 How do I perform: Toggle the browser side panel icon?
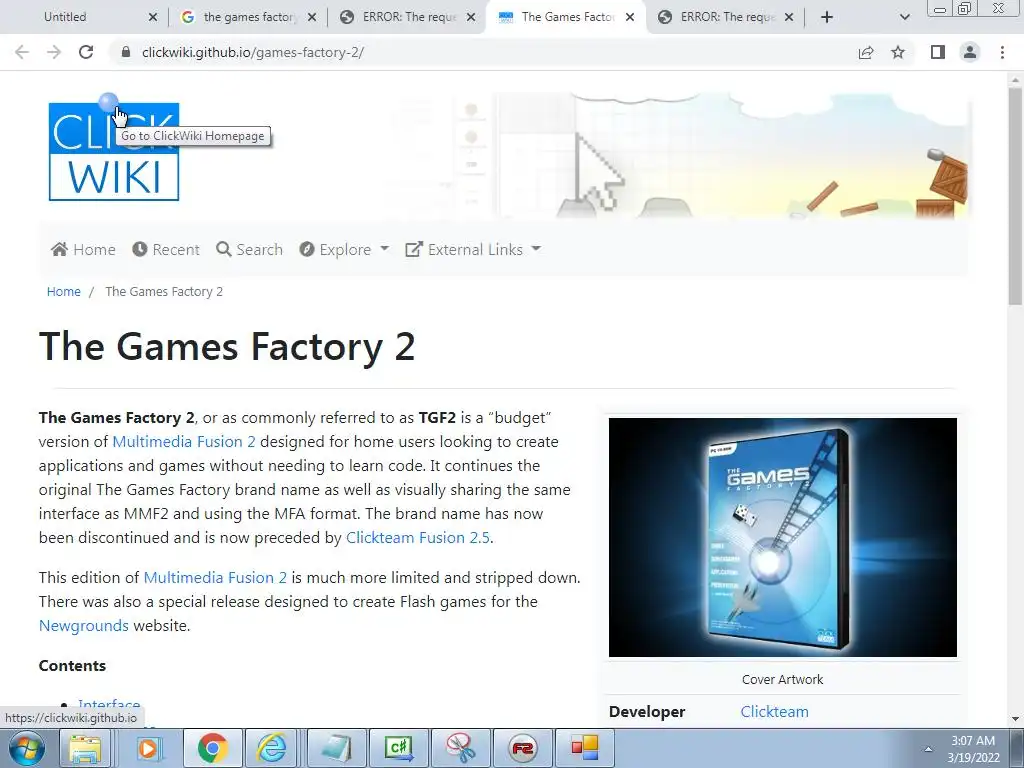[938, 52]
